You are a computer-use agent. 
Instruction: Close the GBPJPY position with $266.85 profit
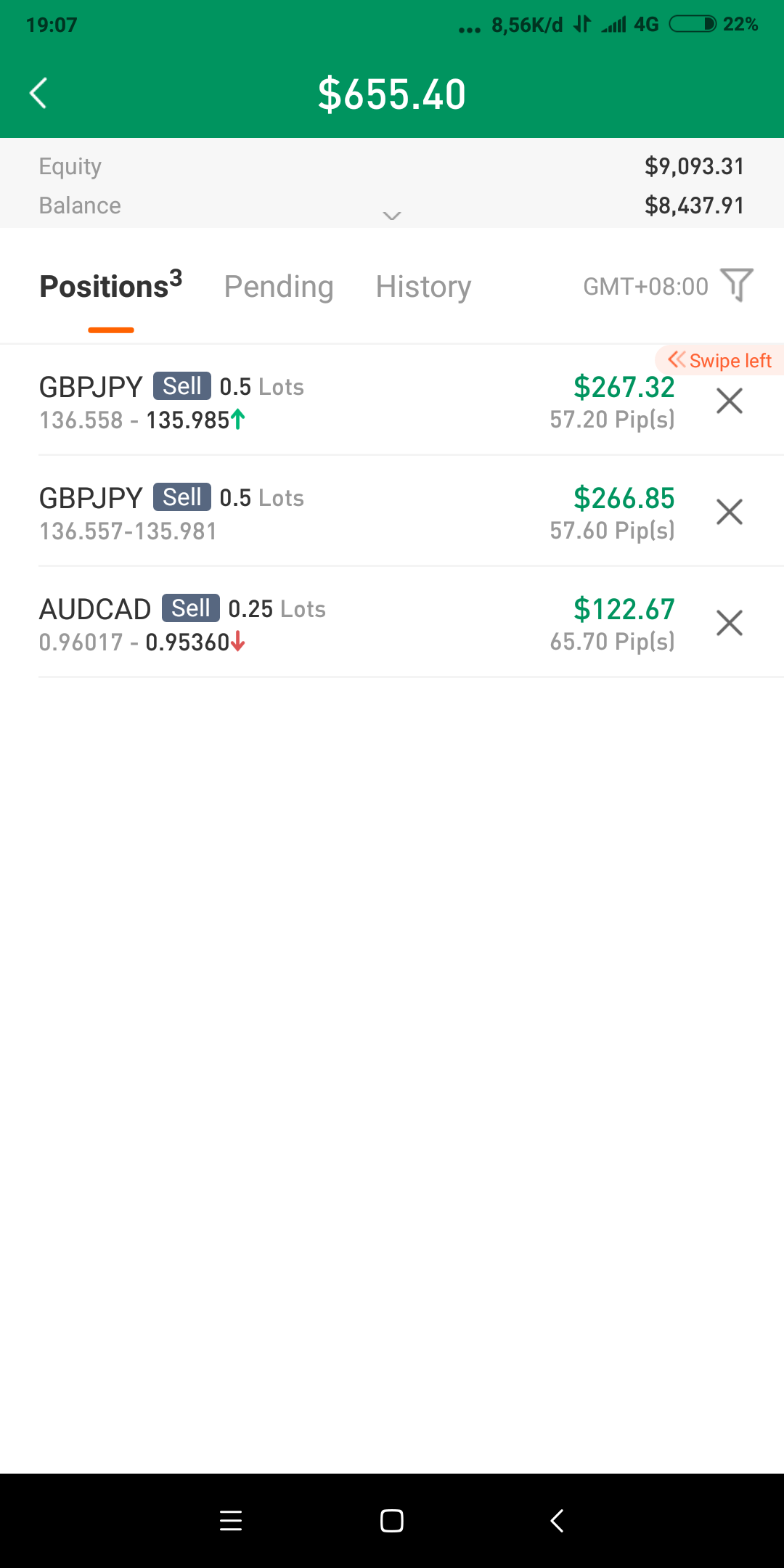729,512
